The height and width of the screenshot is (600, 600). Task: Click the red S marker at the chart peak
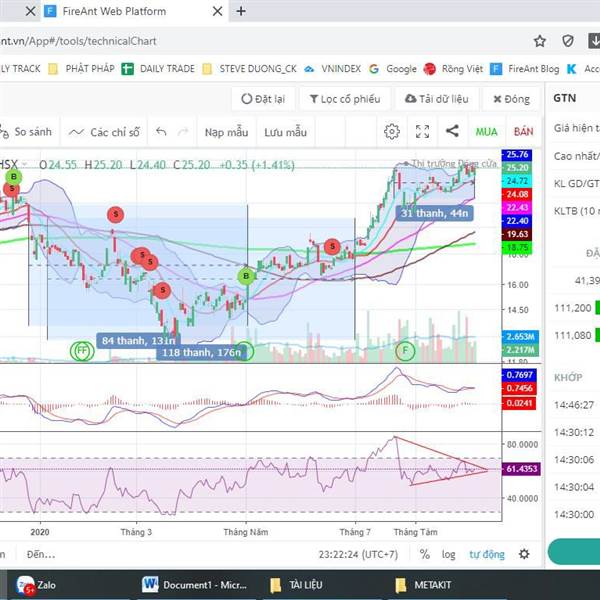click(116, 214)
